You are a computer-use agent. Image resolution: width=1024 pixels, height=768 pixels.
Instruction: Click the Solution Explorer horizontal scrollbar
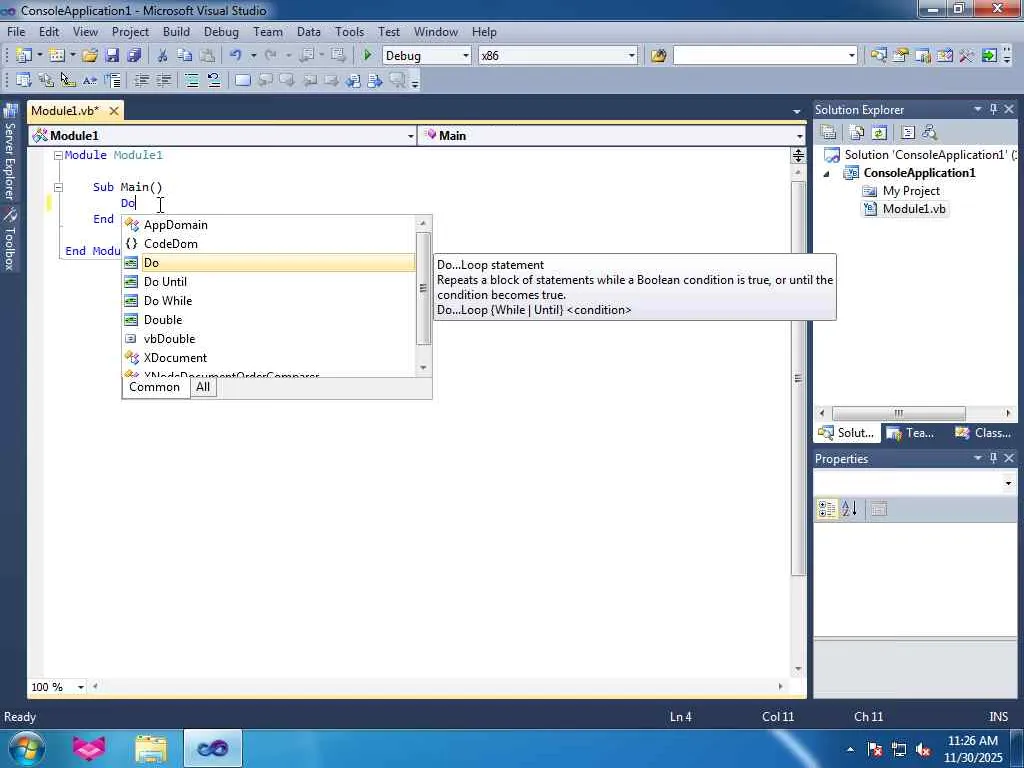(899, 413)
